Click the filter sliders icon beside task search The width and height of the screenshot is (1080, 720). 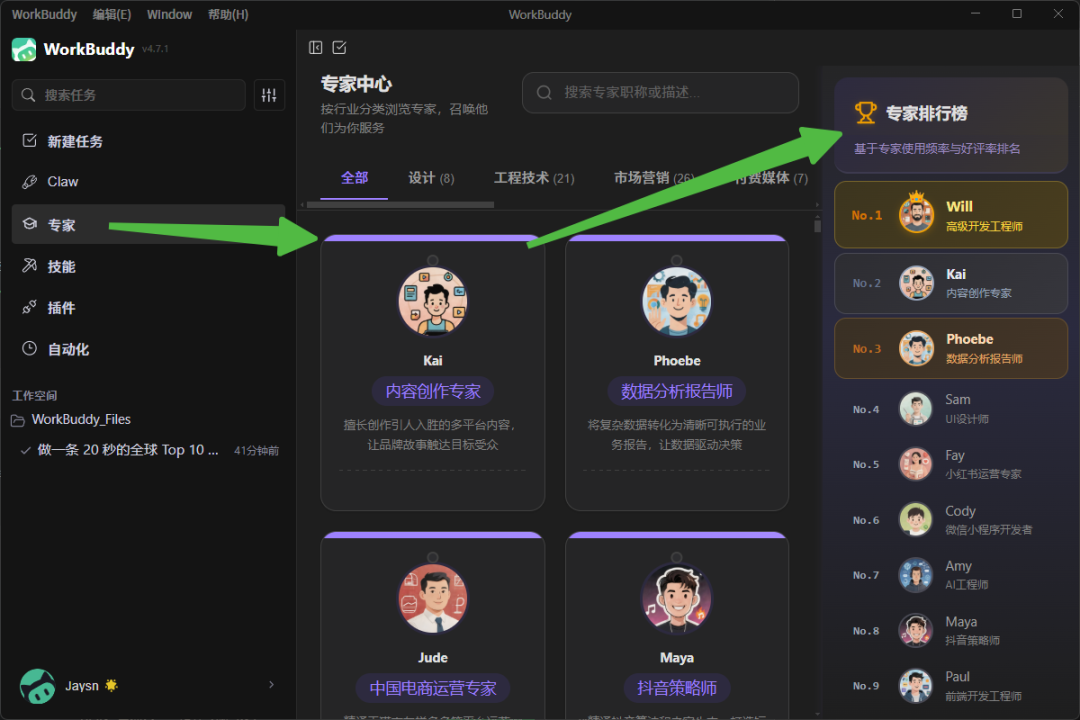point(268,95)
